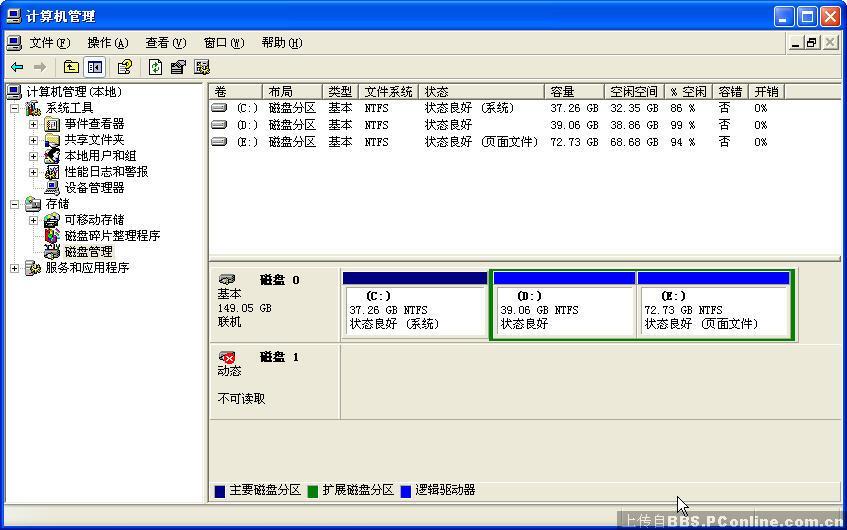Screen dimensions: 847x530
Task: Sort by the 开销 column header
Action: point(767,92)
